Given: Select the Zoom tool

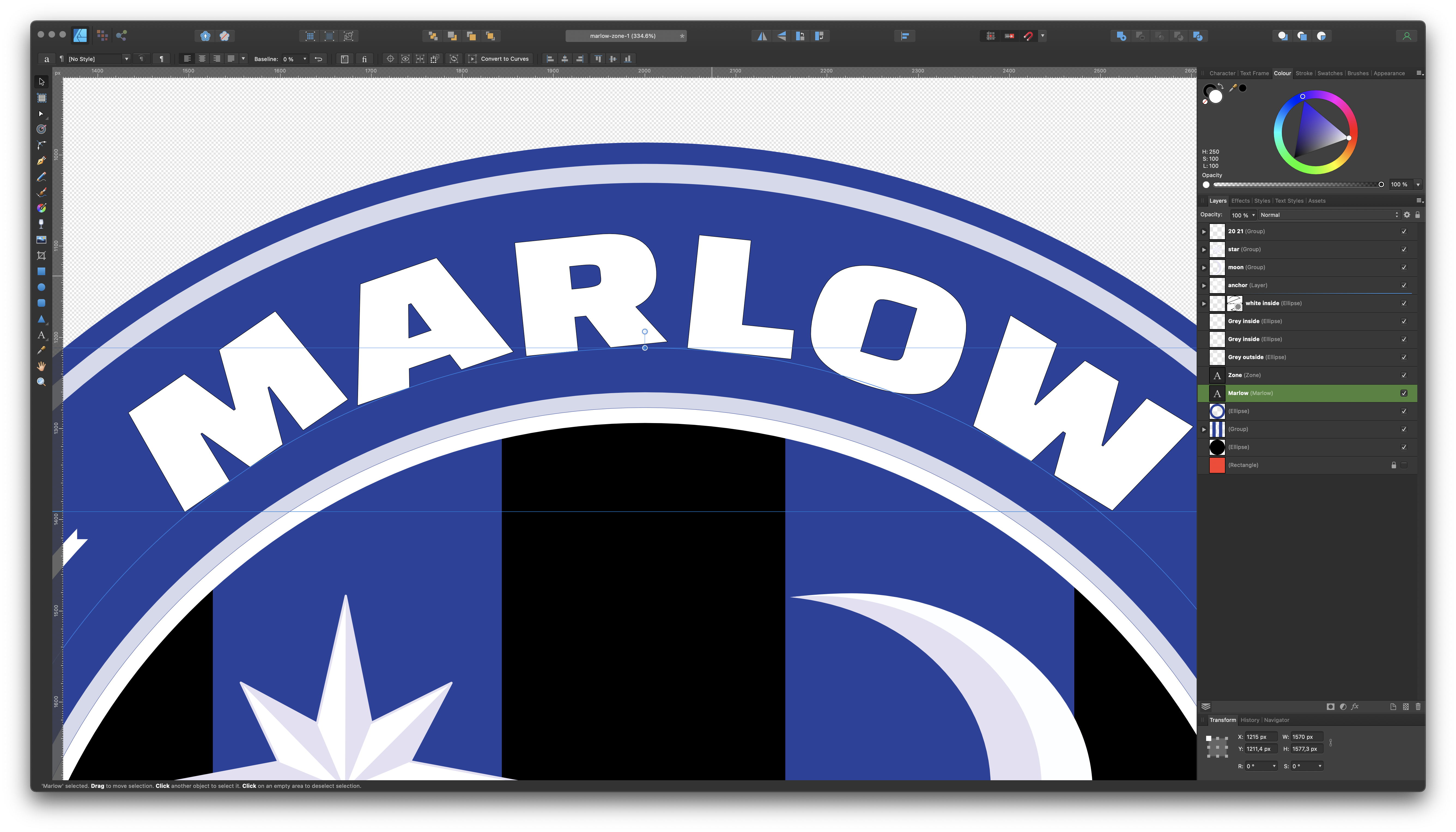Looking at the screenshot, I should 41,382.
